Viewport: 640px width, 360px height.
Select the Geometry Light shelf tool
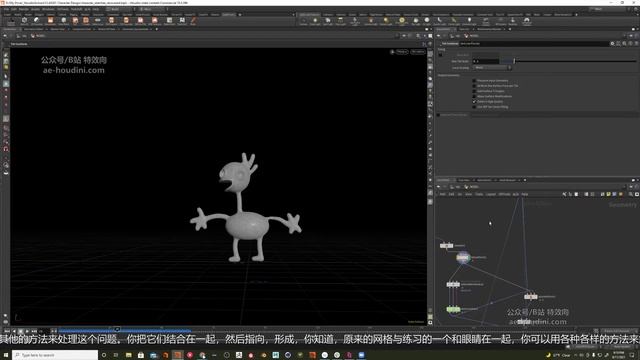tap(355, 21)
